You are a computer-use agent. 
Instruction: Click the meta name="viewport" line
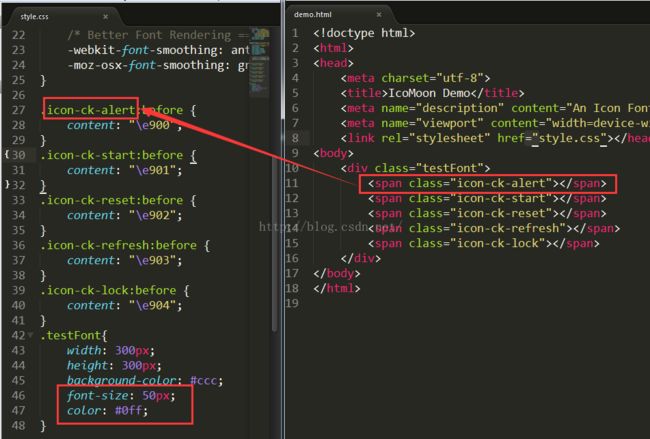click(x=495, y=123)
